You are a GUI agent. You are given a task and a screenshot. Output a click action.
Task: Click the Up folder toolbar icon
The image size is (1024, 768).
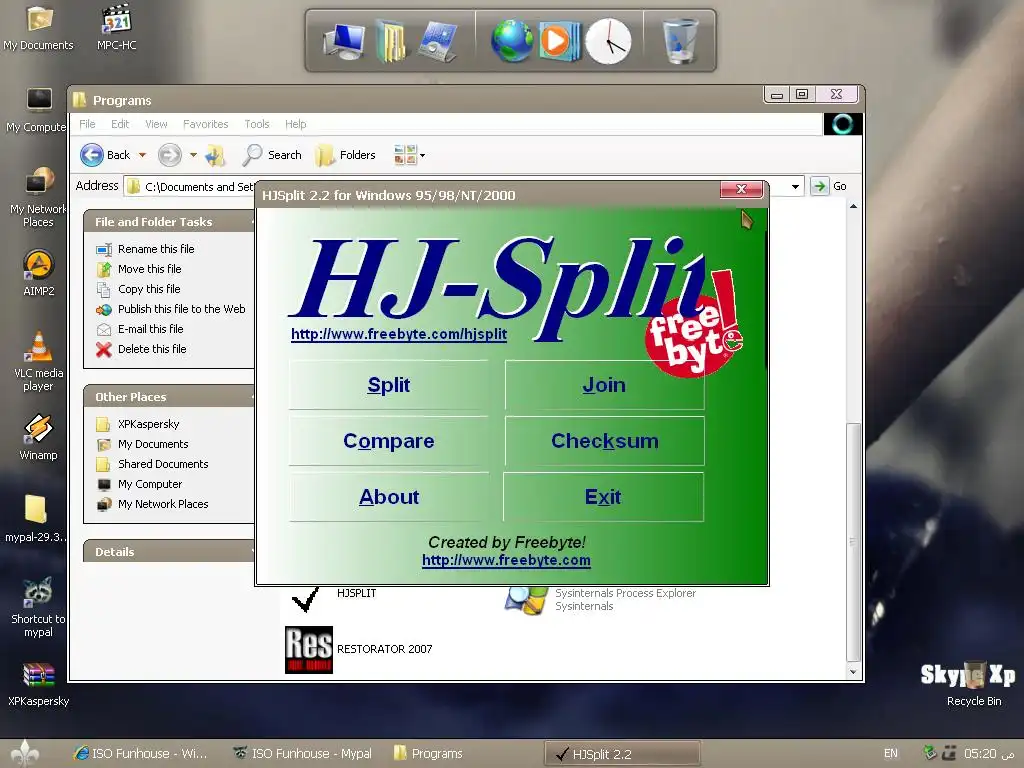pos(215,155)
